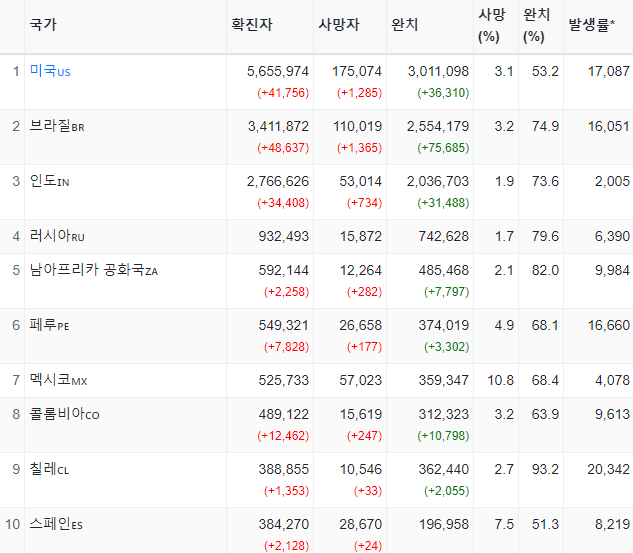Image resolution: width=633 pixels, height=553 pixels.
Task: Select the 스페인 ES country name
Action: [x=56, y=524]
